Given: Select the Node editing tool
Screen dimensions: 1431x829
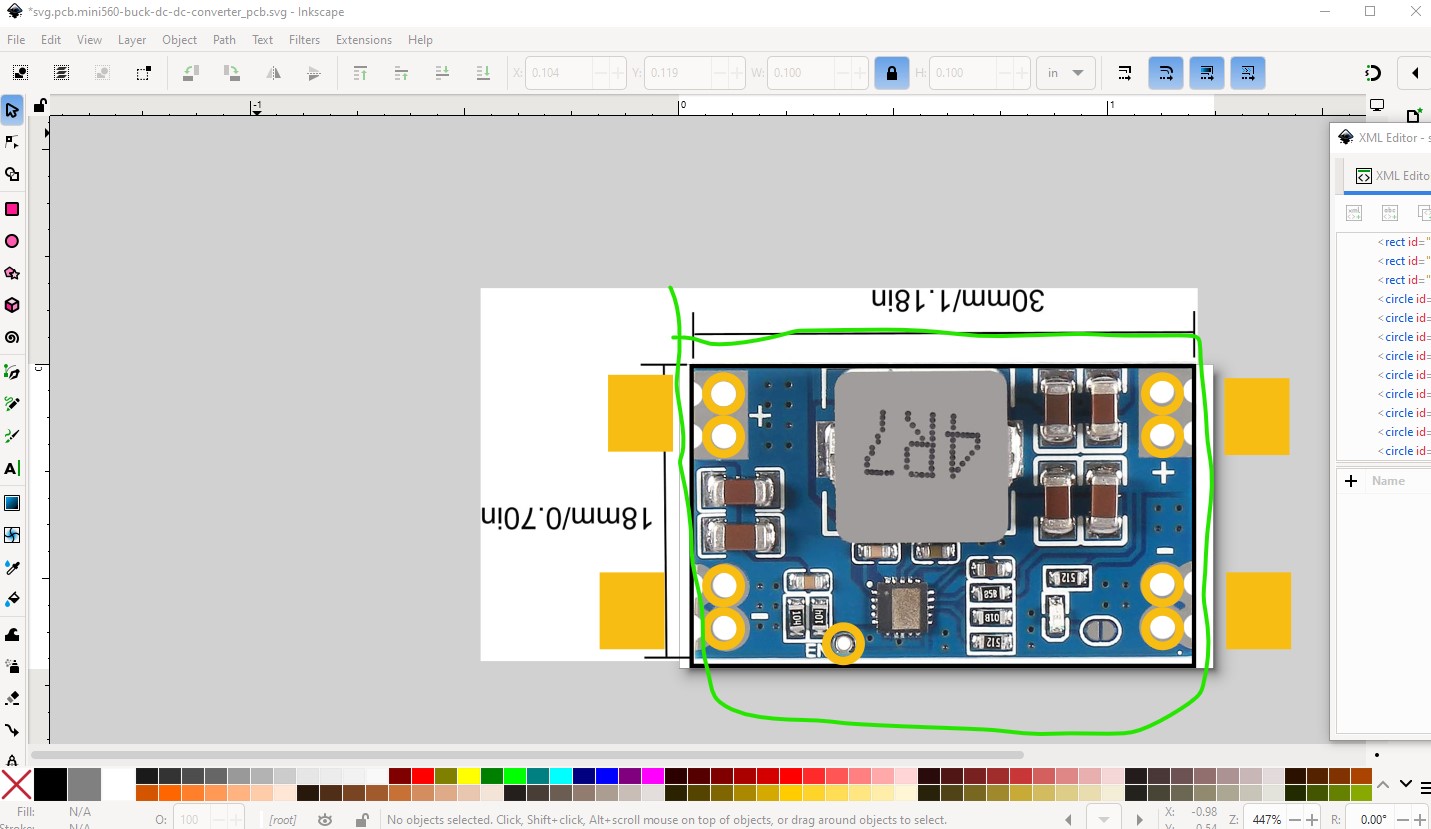Looking at the screenshot, I should click(12, 142).
